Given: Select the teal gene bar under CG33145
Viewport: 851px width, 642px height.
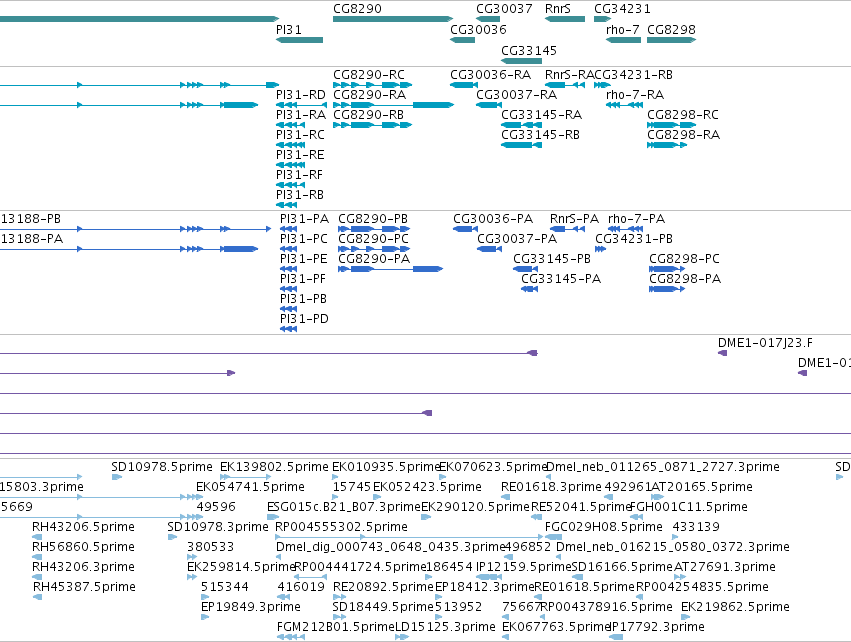Looking at the screenshot, I should pos(521,61).
